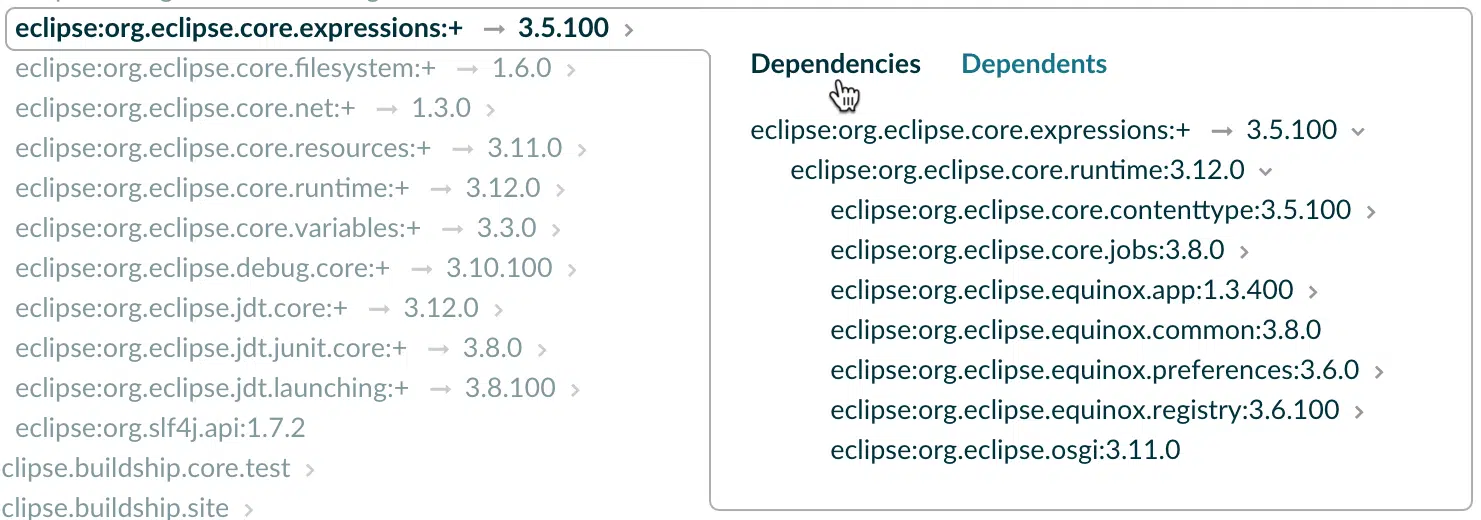Open eclipse:org.slf4j.api:1.7.2 entry
The height and width of the screenshot is (520, 1481).
coord(160,428)
